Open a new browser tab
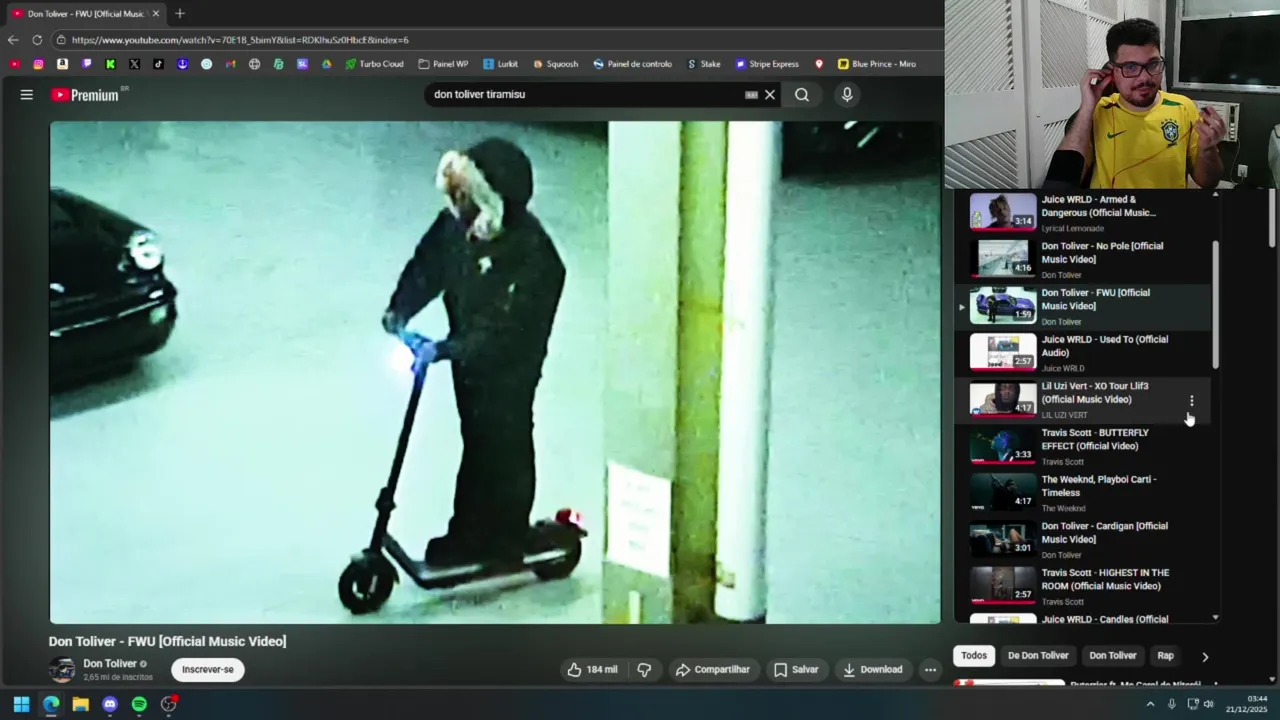The width and height of the screenshot is (1280, 720). (x=180, y=13)
